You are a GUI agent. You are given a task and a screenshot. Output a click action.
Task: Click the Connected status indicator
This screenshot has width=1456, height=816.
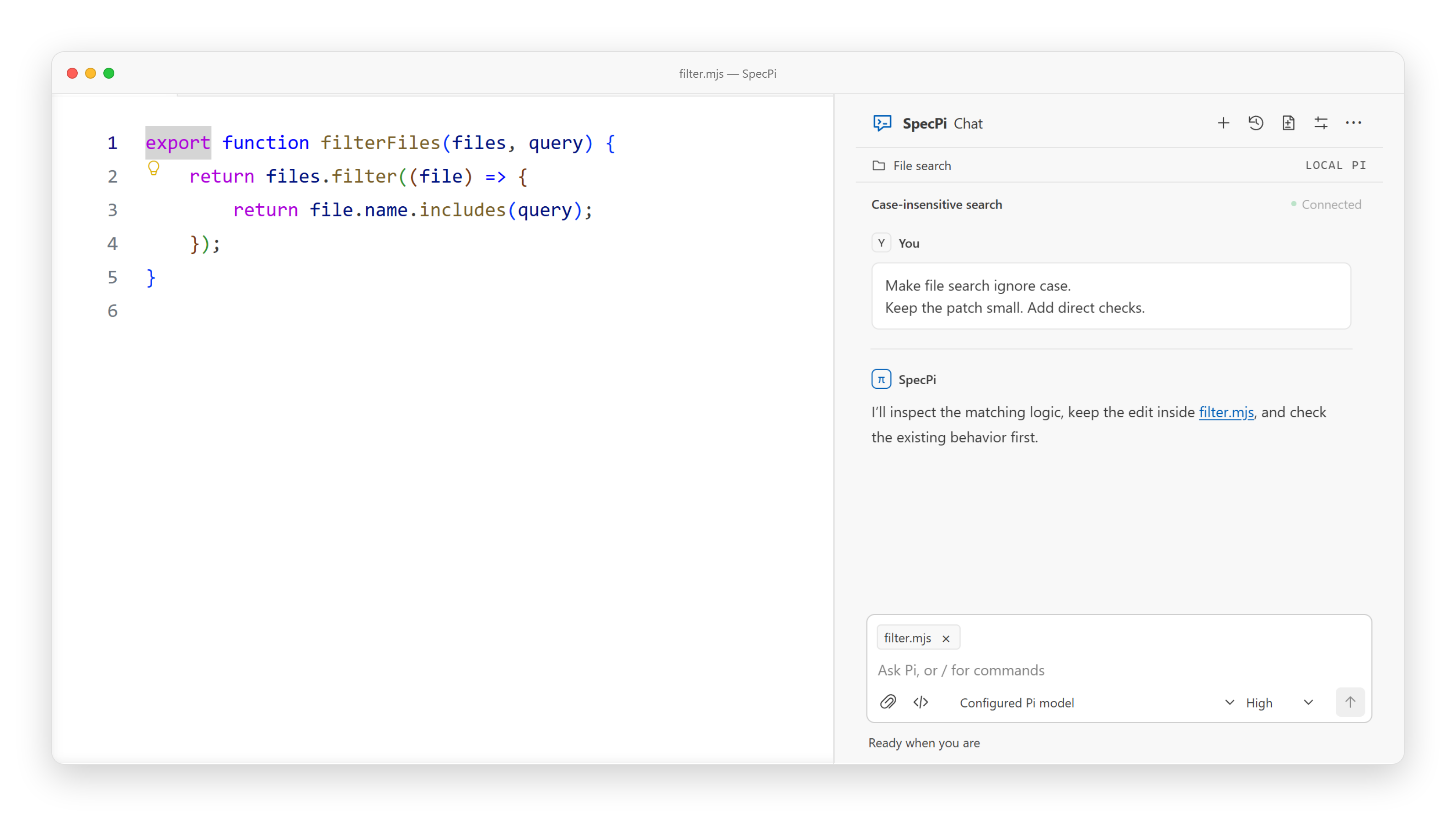(1326, 205)
